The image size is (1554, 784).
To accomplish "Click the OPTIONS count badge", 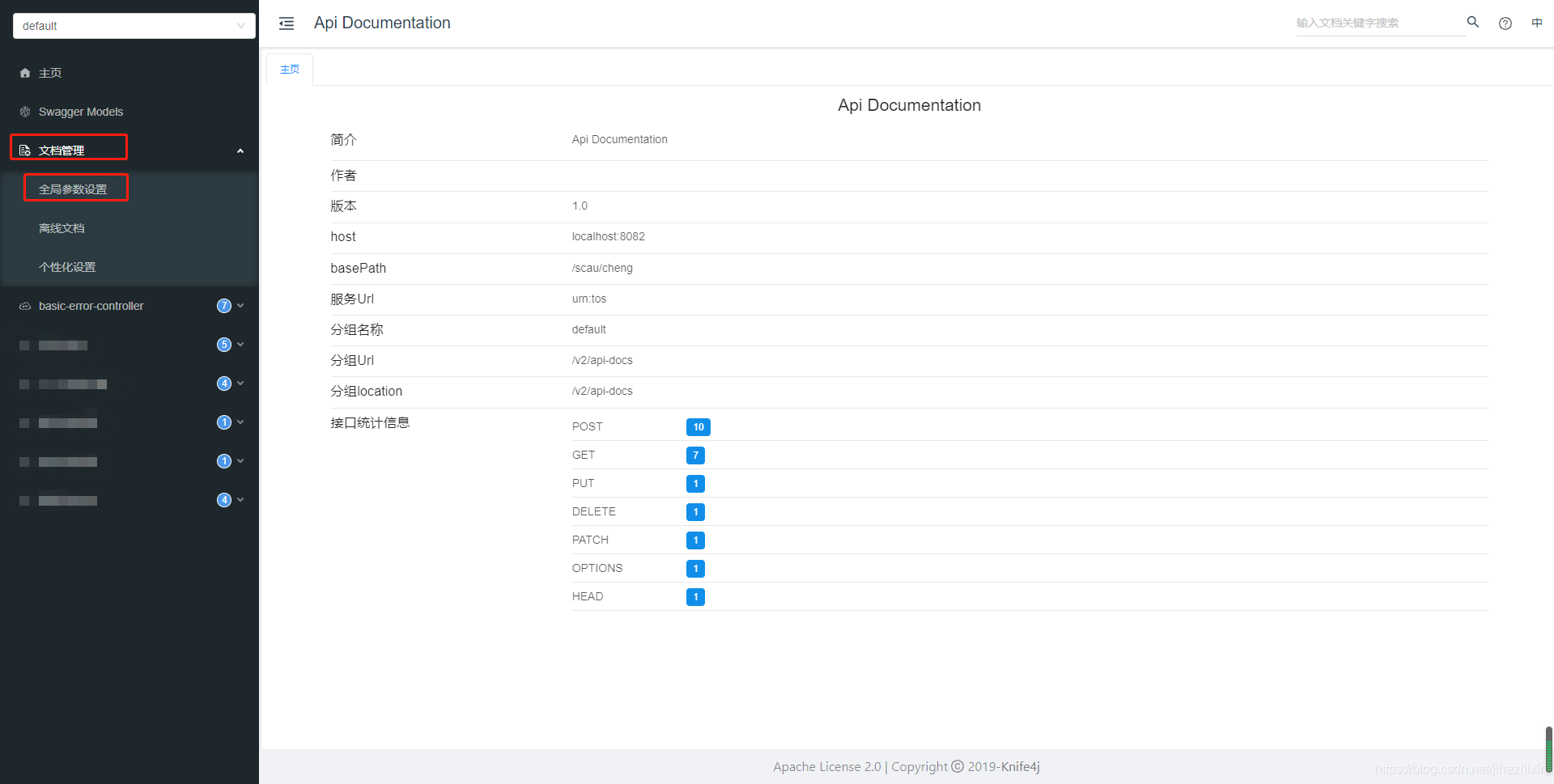I will pyautogui.click(x=695, y=569).
